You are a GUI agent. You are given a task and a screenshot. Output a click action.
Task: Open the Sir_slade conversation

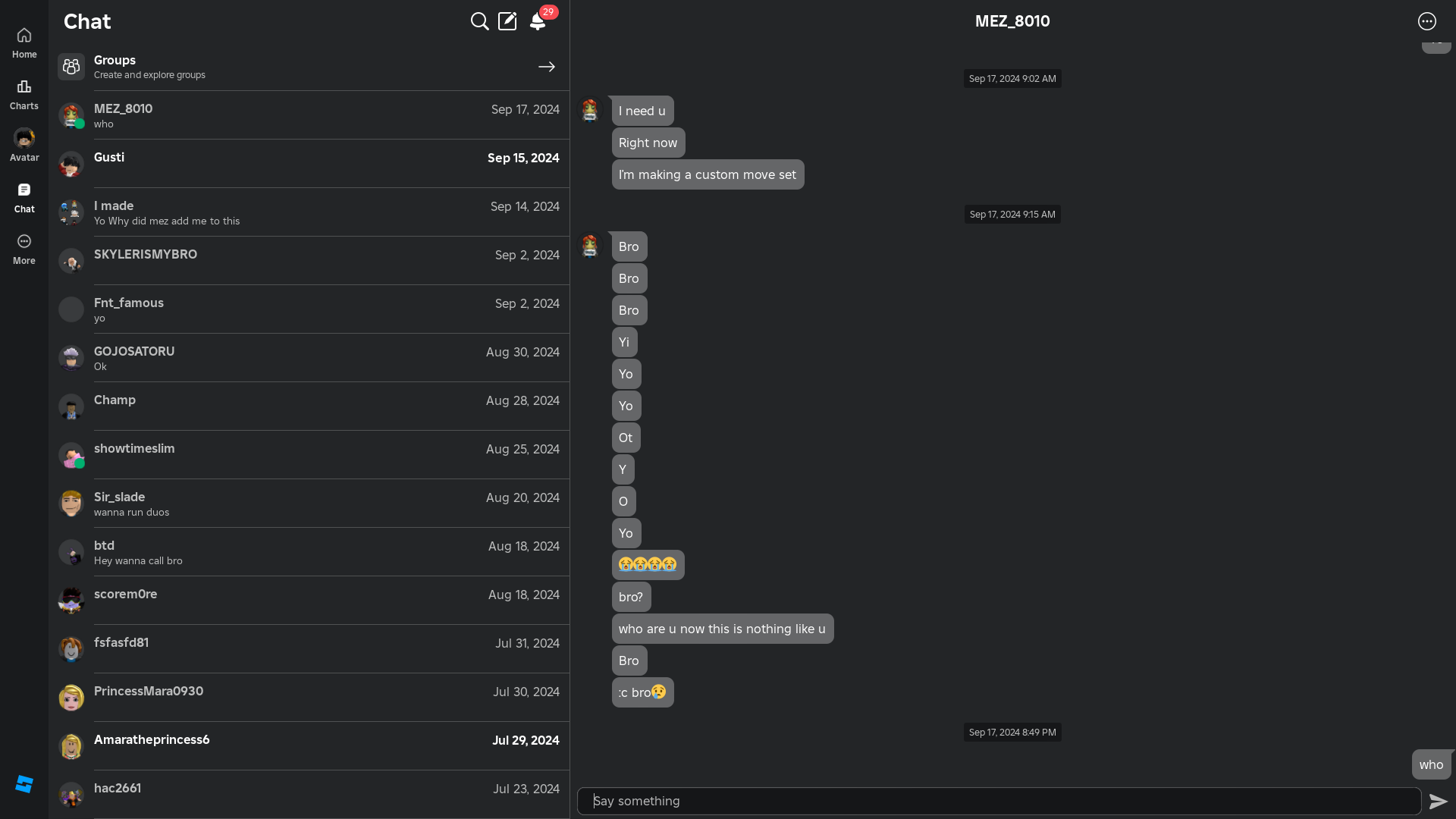point(326,504)
